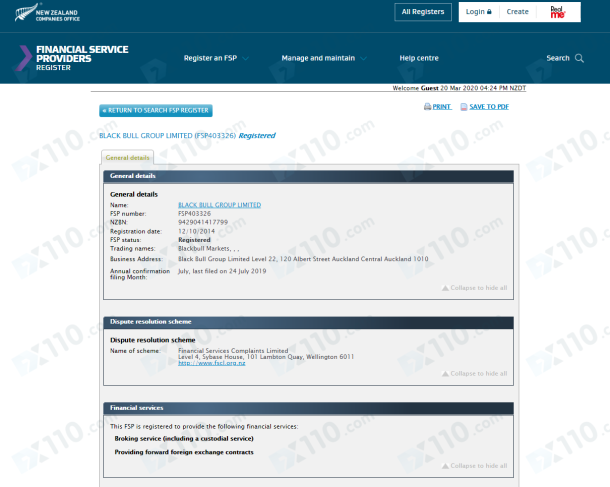Select the General details tab
The width and height of the screenshot is (610, 487).
point(127,158)
